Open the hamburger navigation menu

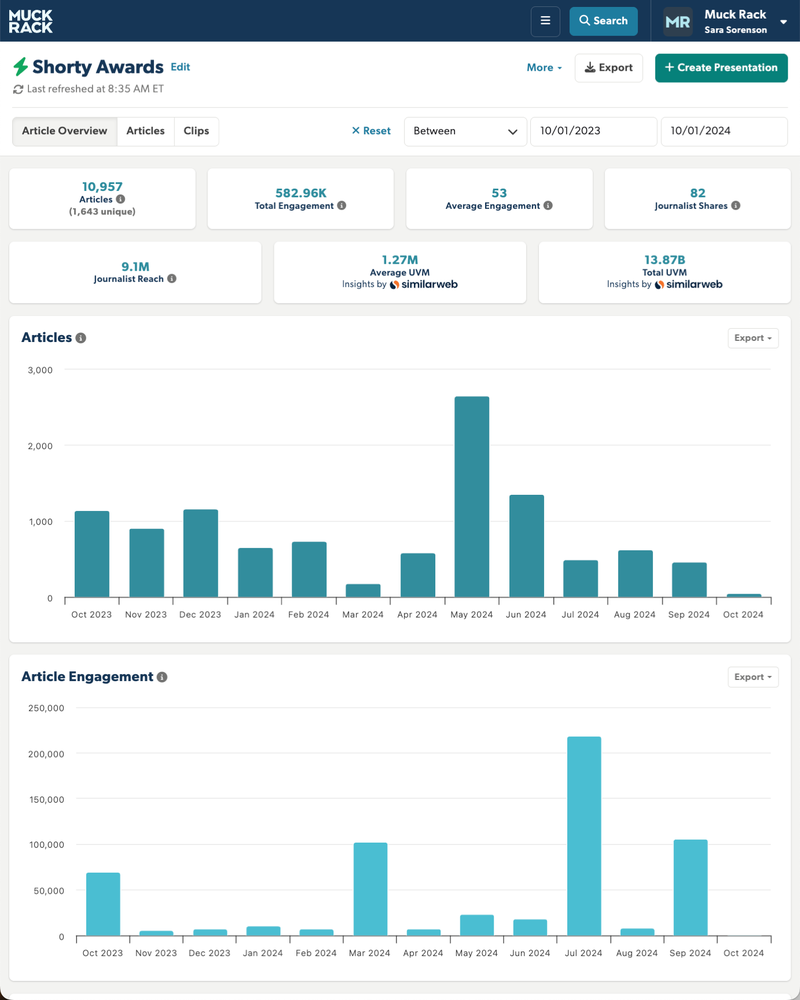pyautogui.click(x=545, y=21)
